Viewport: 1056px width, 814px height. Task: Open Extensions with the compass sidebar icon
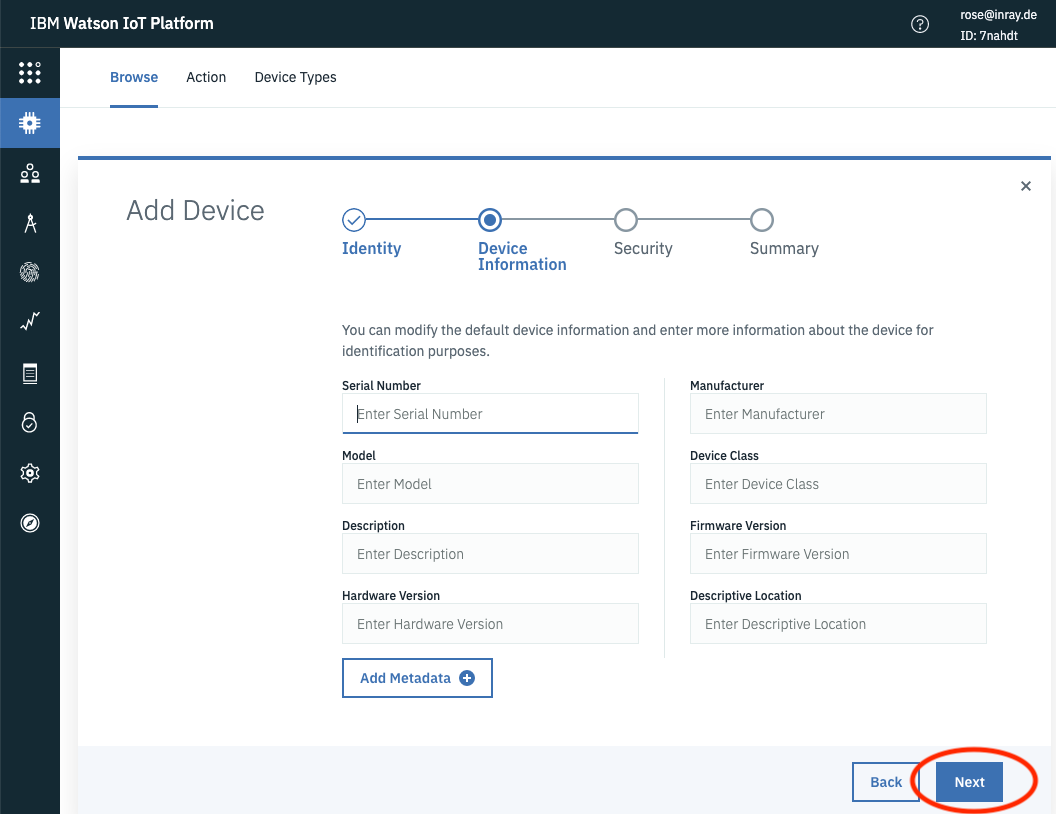(x=29, y=522)
